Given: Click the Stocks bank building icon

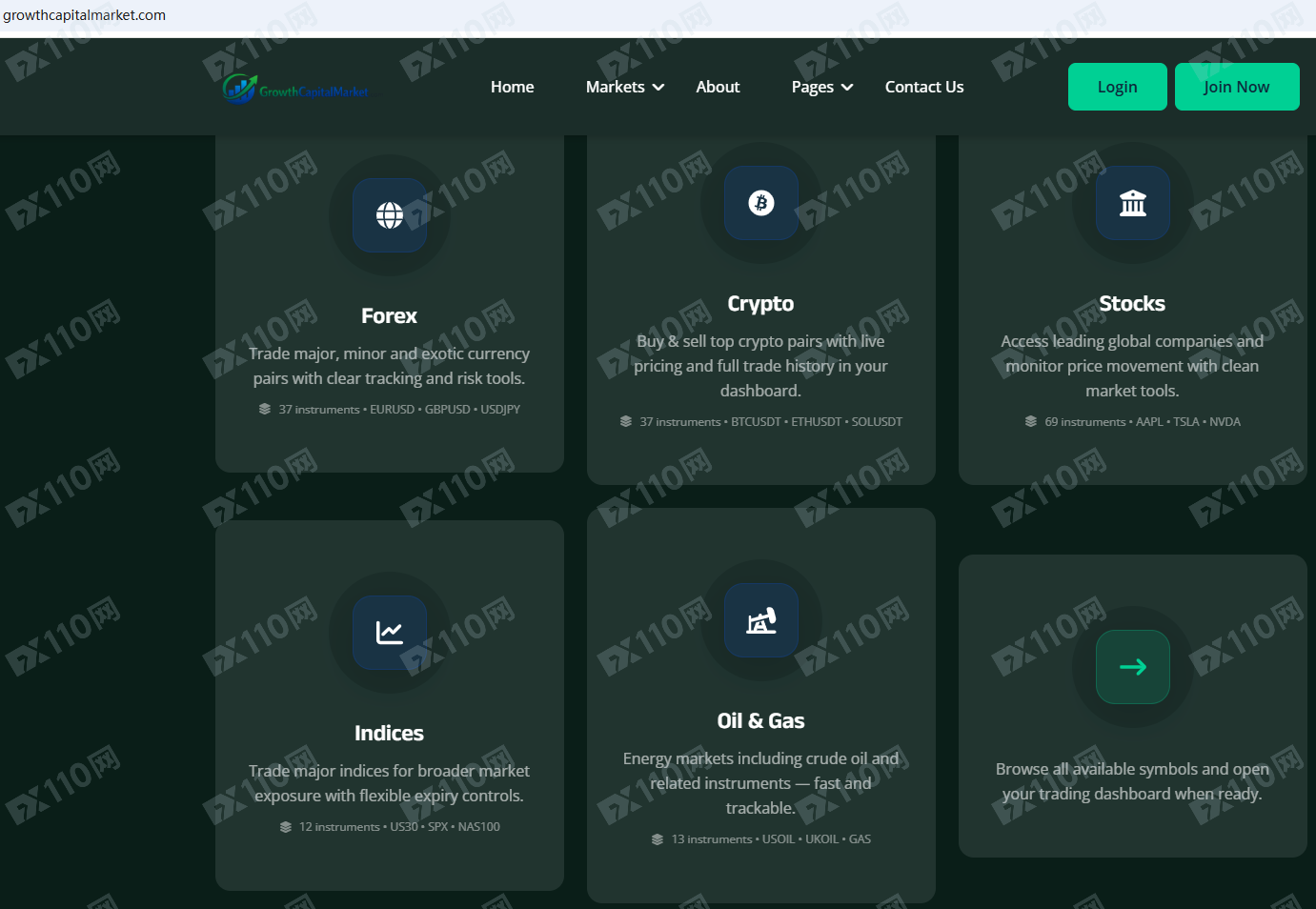Looking at the screenshot, I should 1132,203.
